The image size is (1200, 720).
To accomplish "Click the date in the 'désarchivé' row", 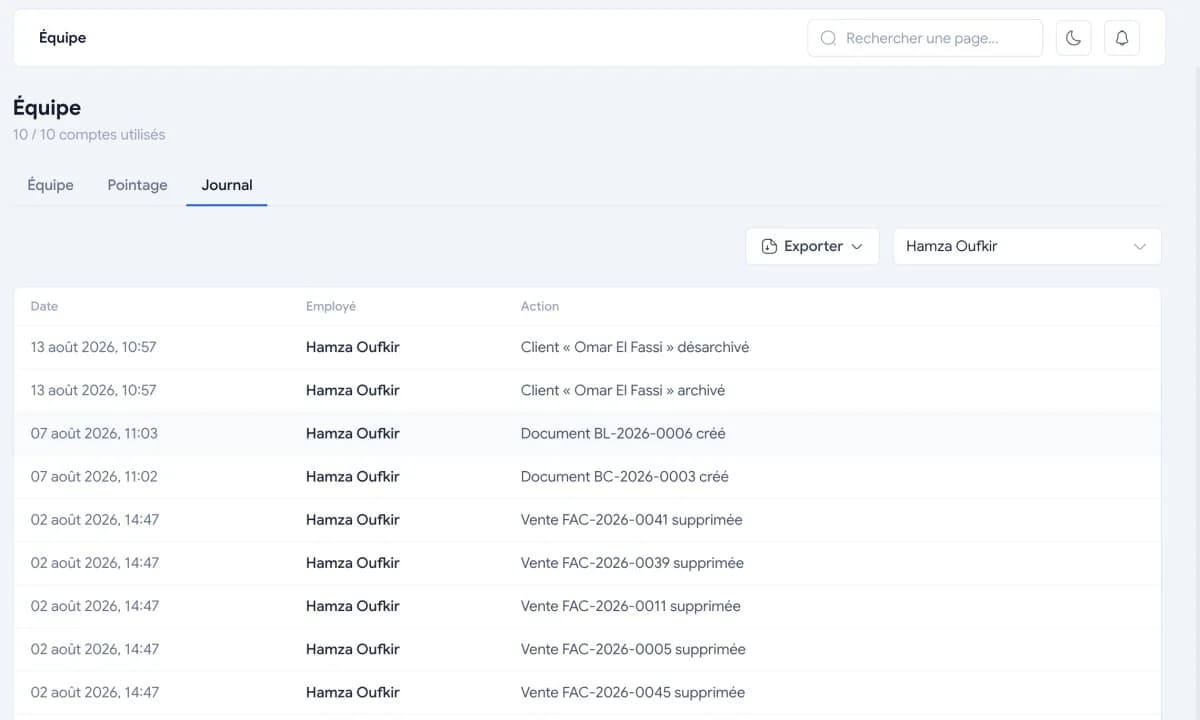I will point(93,347).
